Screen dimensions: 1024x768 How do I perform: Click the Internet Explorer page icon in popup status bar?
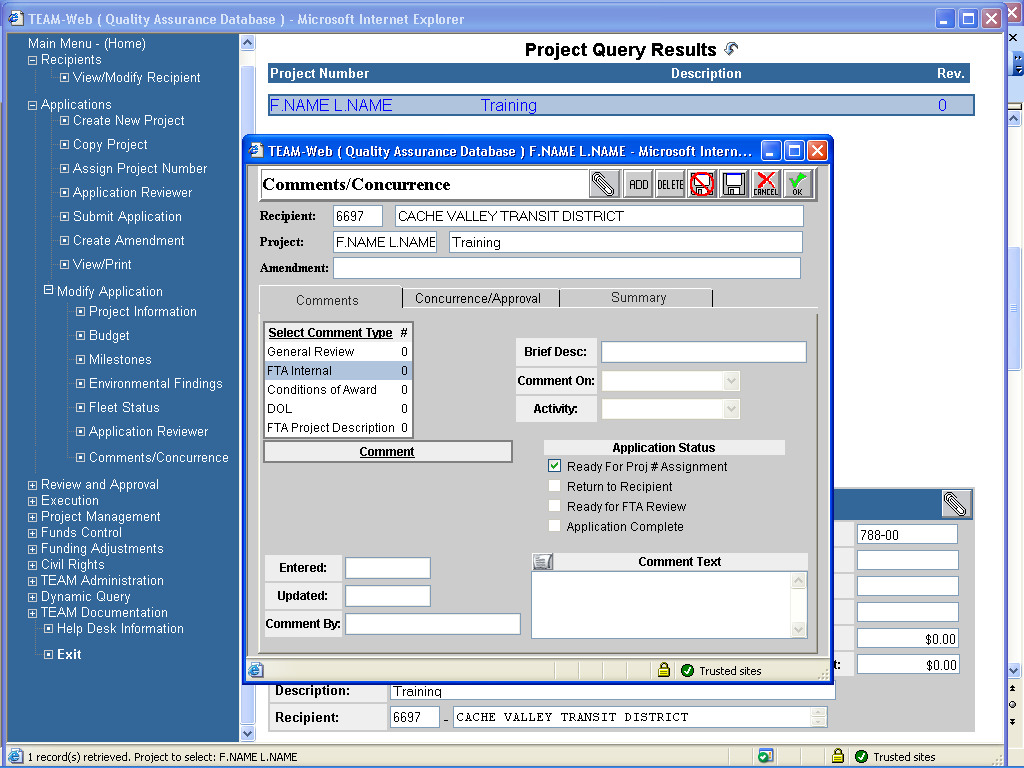(x=256, y=670)
